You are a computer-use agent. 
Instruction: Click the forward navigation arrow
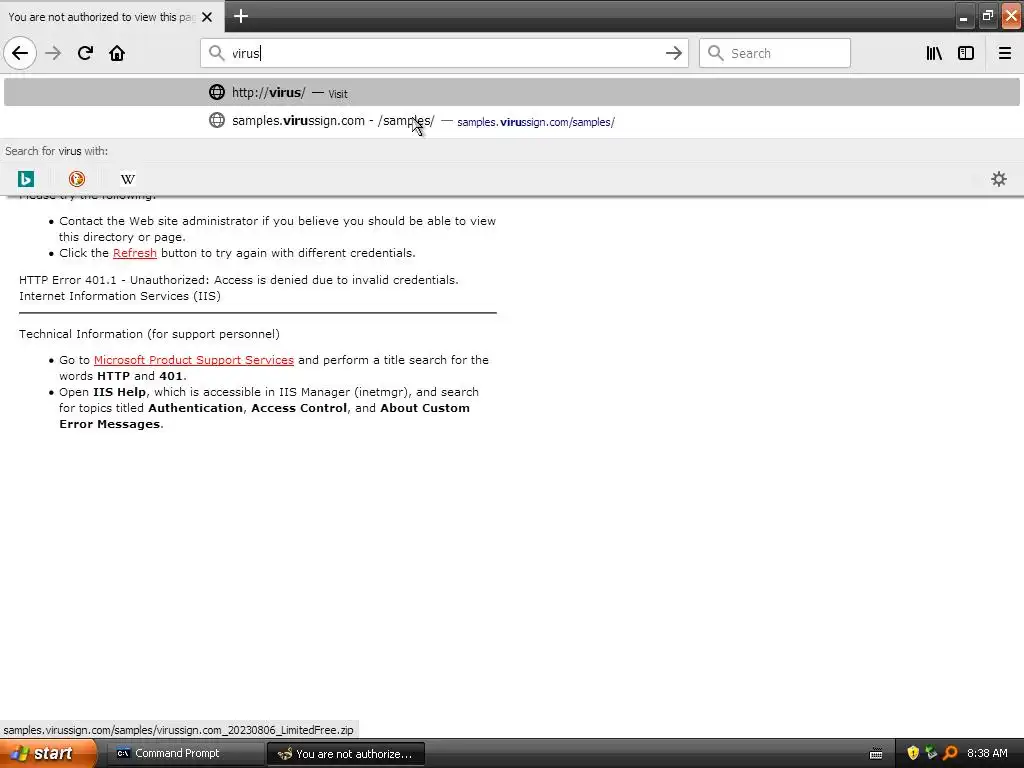tap(53, 53)
